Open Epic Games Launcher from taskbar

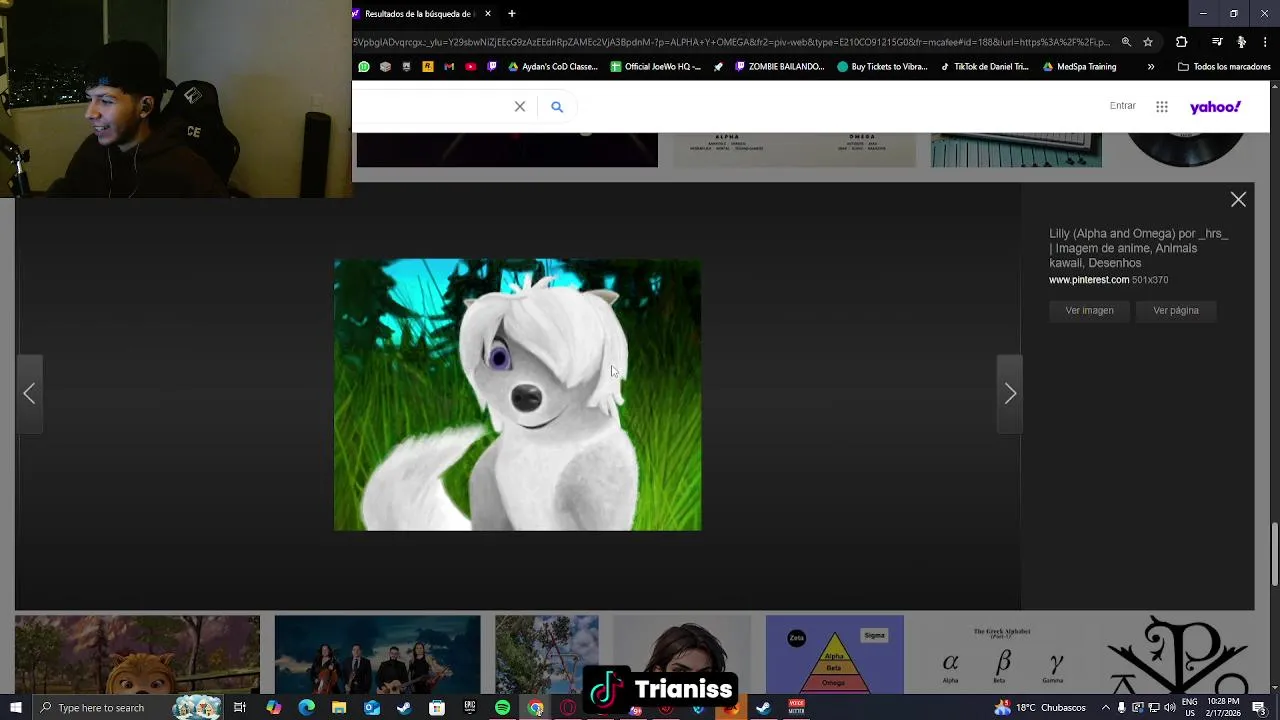tap(470, 708)
